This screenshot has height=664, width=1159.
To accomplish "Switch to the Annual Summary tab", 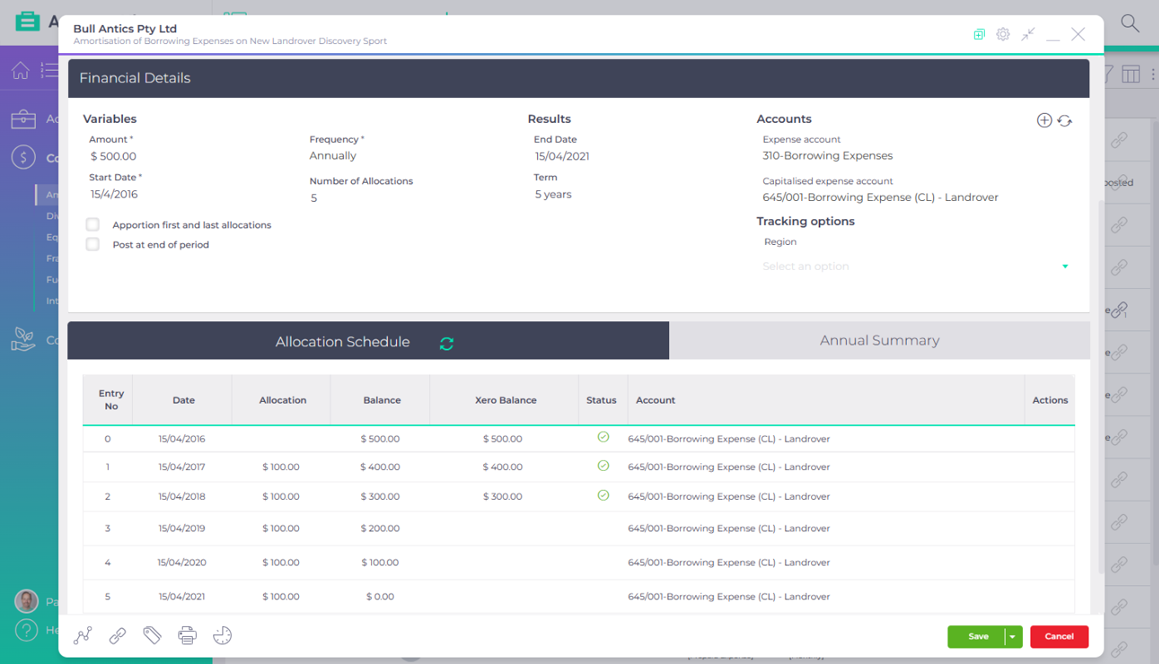I will point(878,340).
